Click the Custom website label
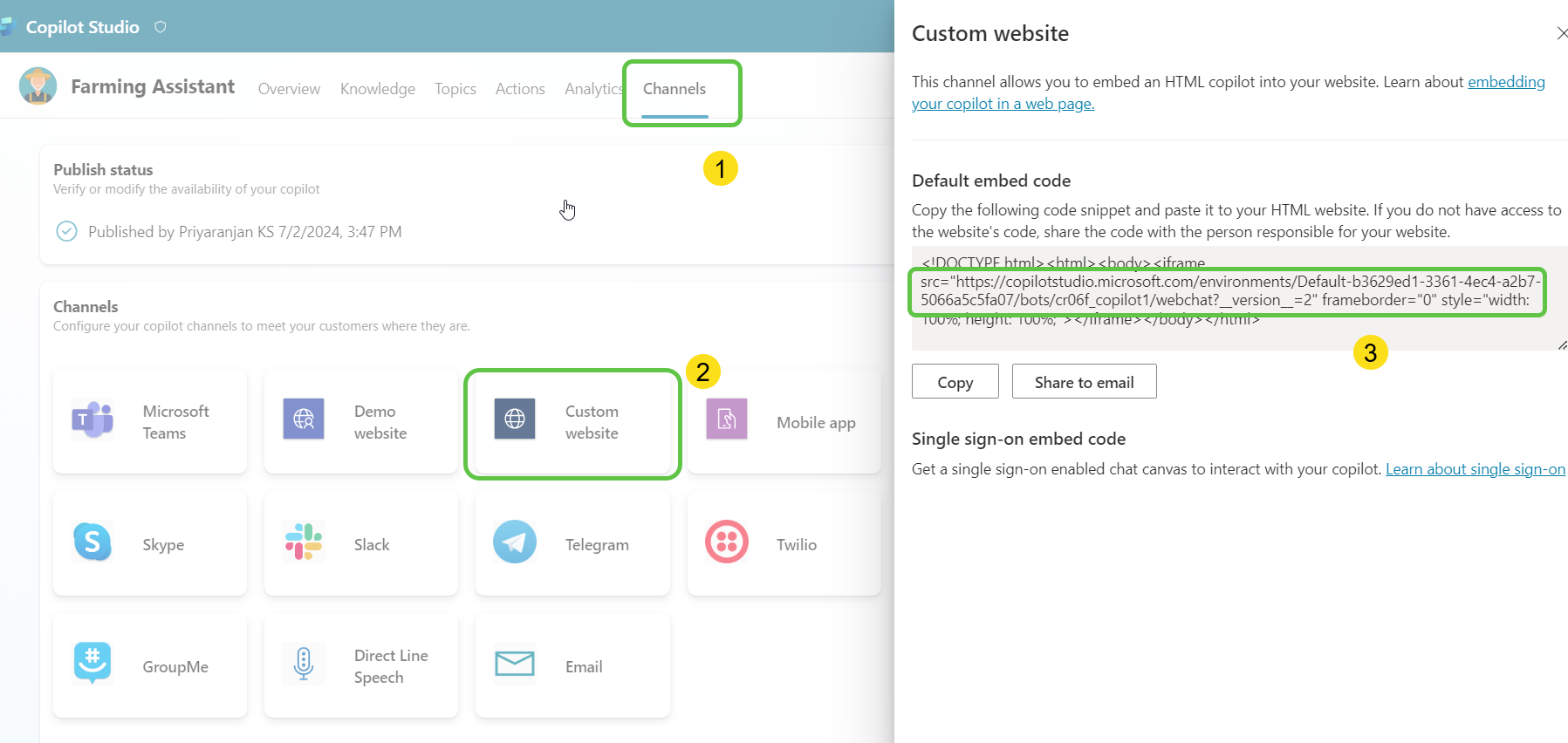 pos(592,422)
